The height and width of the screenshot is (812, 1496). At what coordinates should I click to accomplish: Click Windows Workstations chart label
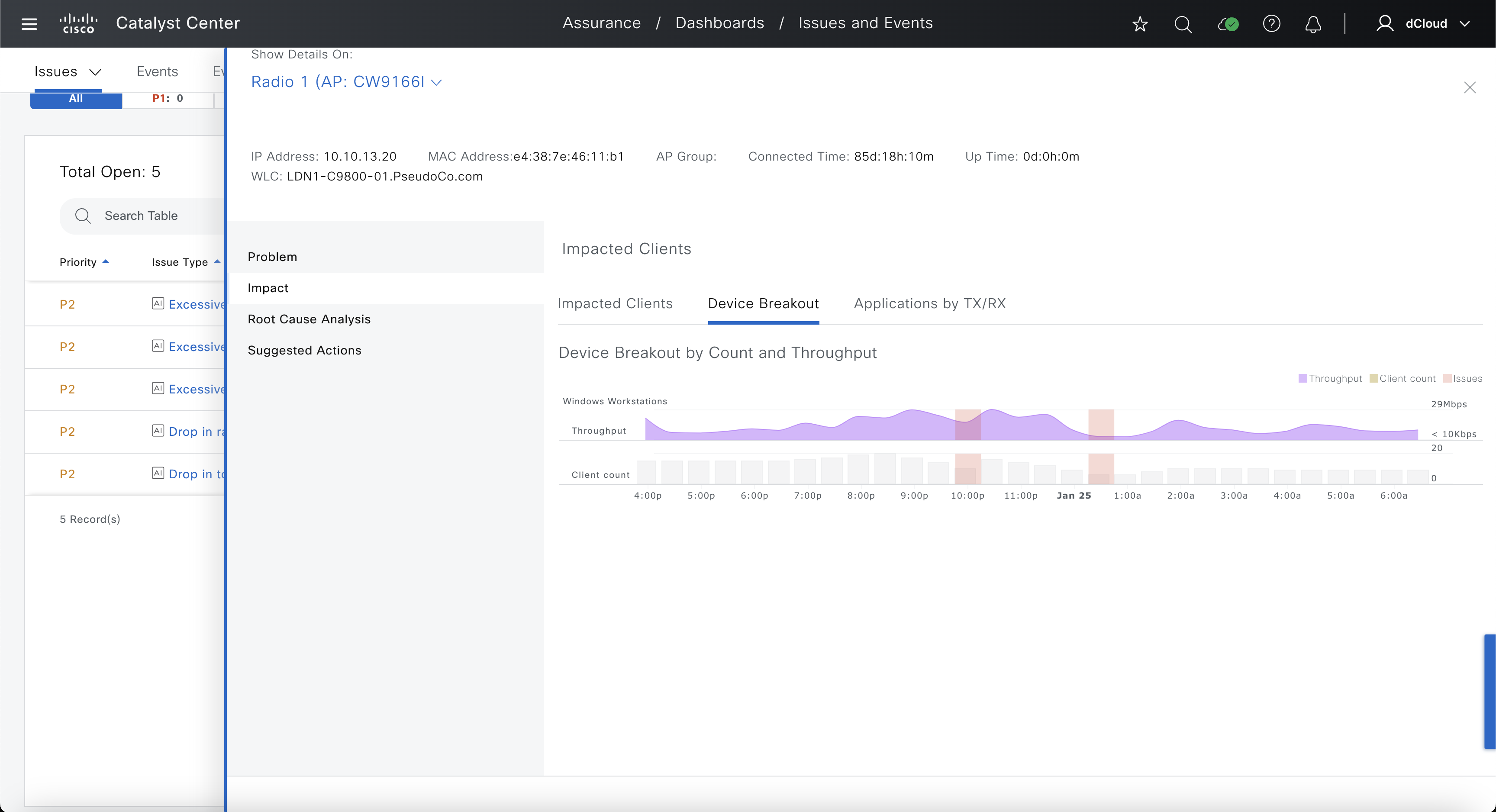(x=615, y=401)
